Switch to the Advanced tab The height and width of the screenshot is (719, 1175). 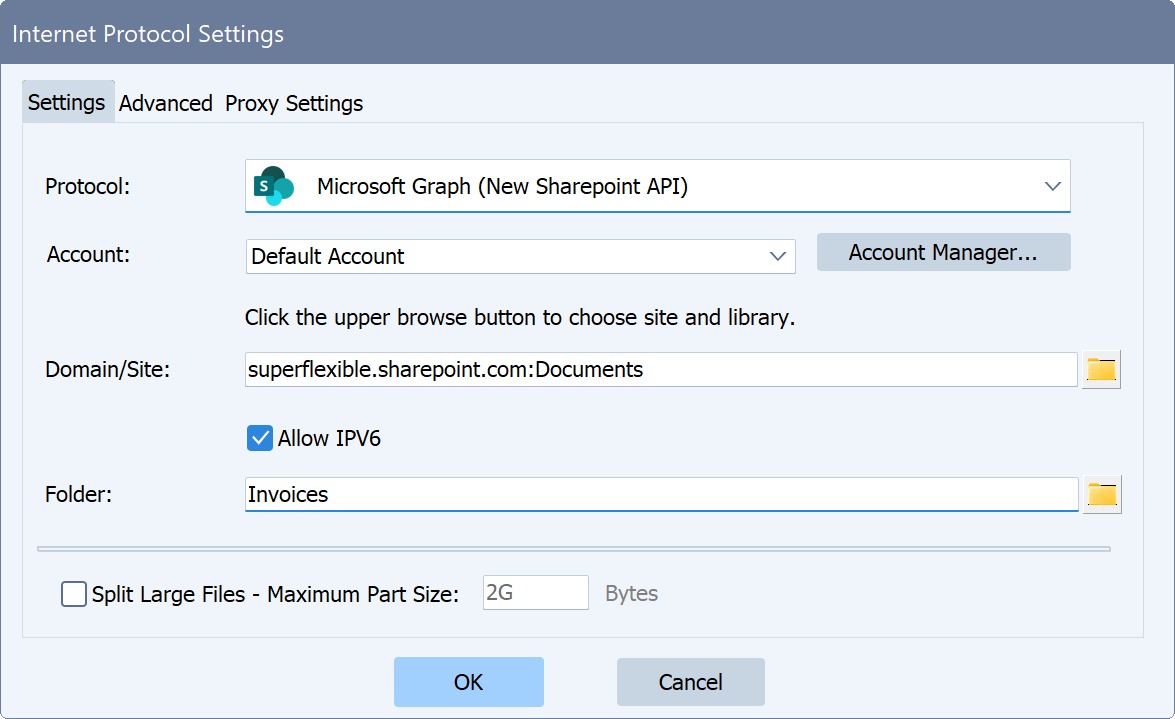click(x=166, y=103)
